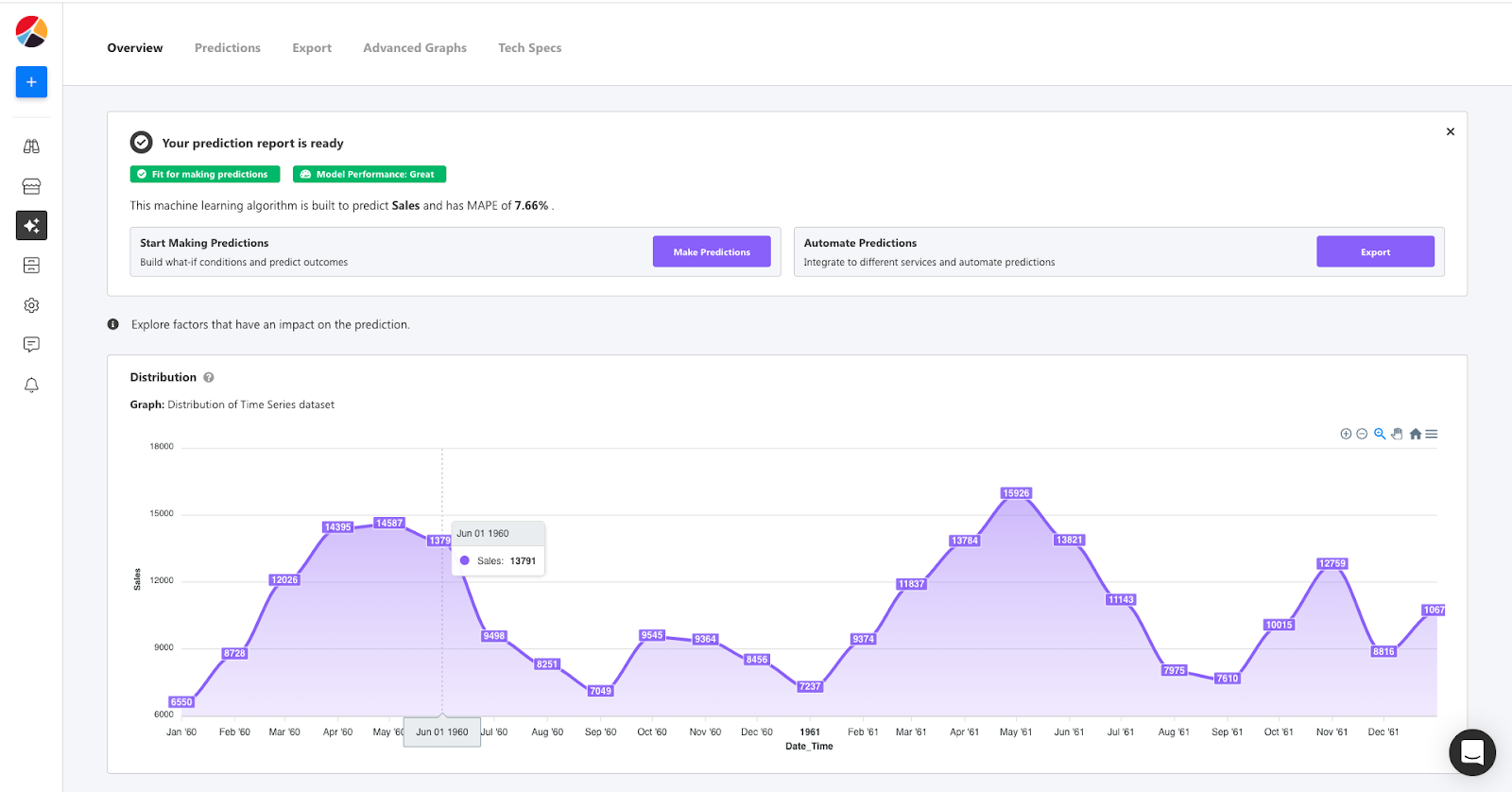The height and width of the screenshot is (792, 1512).
Task: Click the 9545 data point label
Action: (x=652, y=635)
